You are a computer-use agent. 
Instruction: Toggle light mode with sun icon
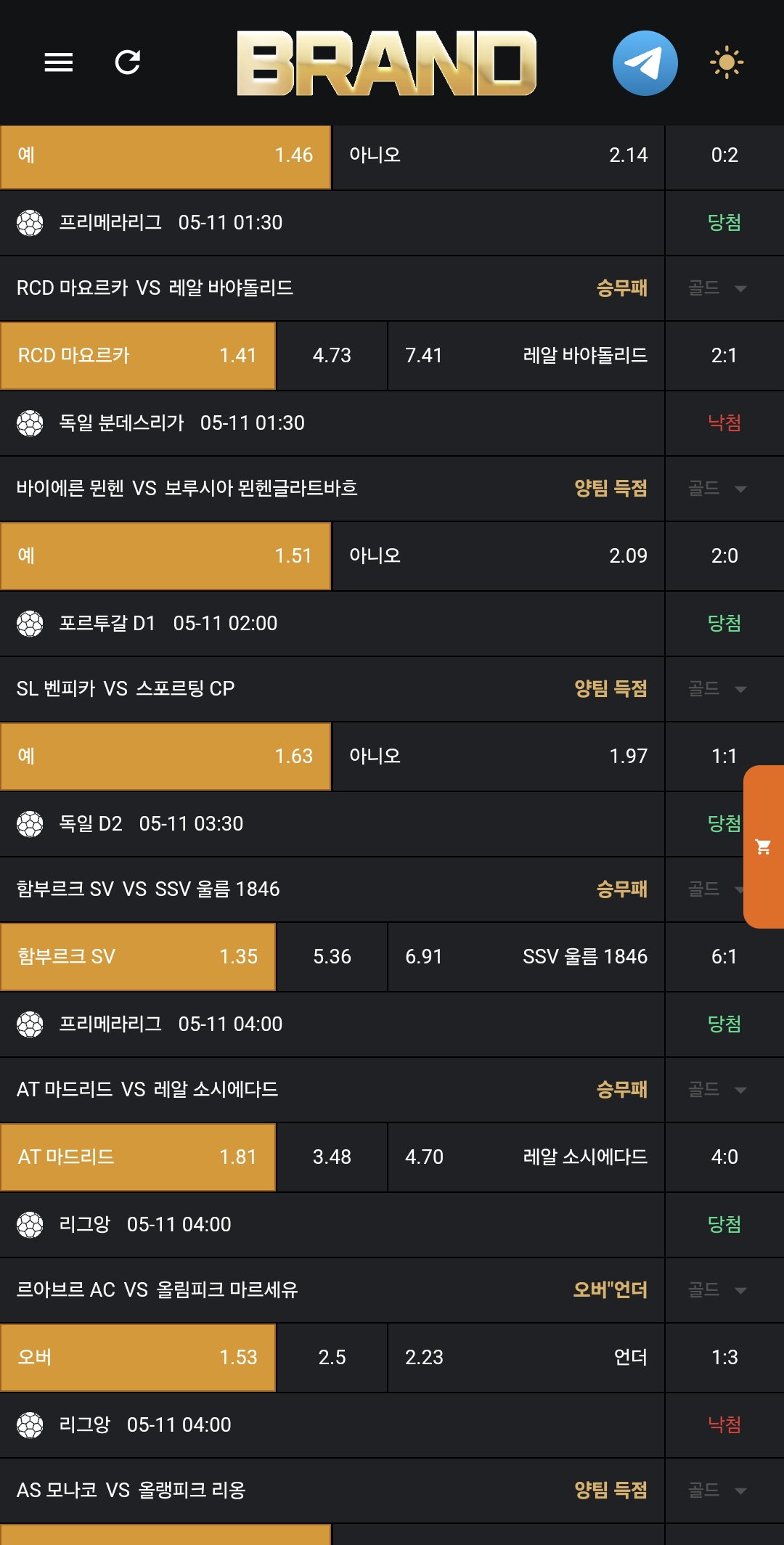pos(726,62)
